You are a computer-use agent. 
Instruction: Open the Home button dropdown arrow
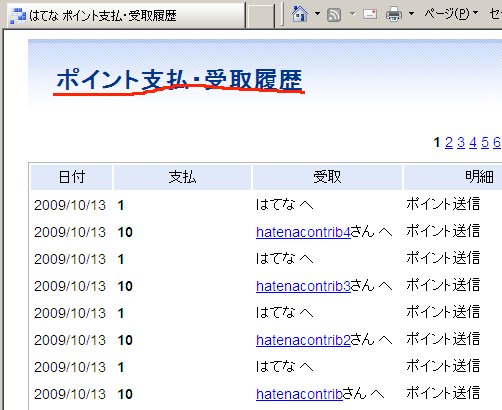[x=317, y=14]
